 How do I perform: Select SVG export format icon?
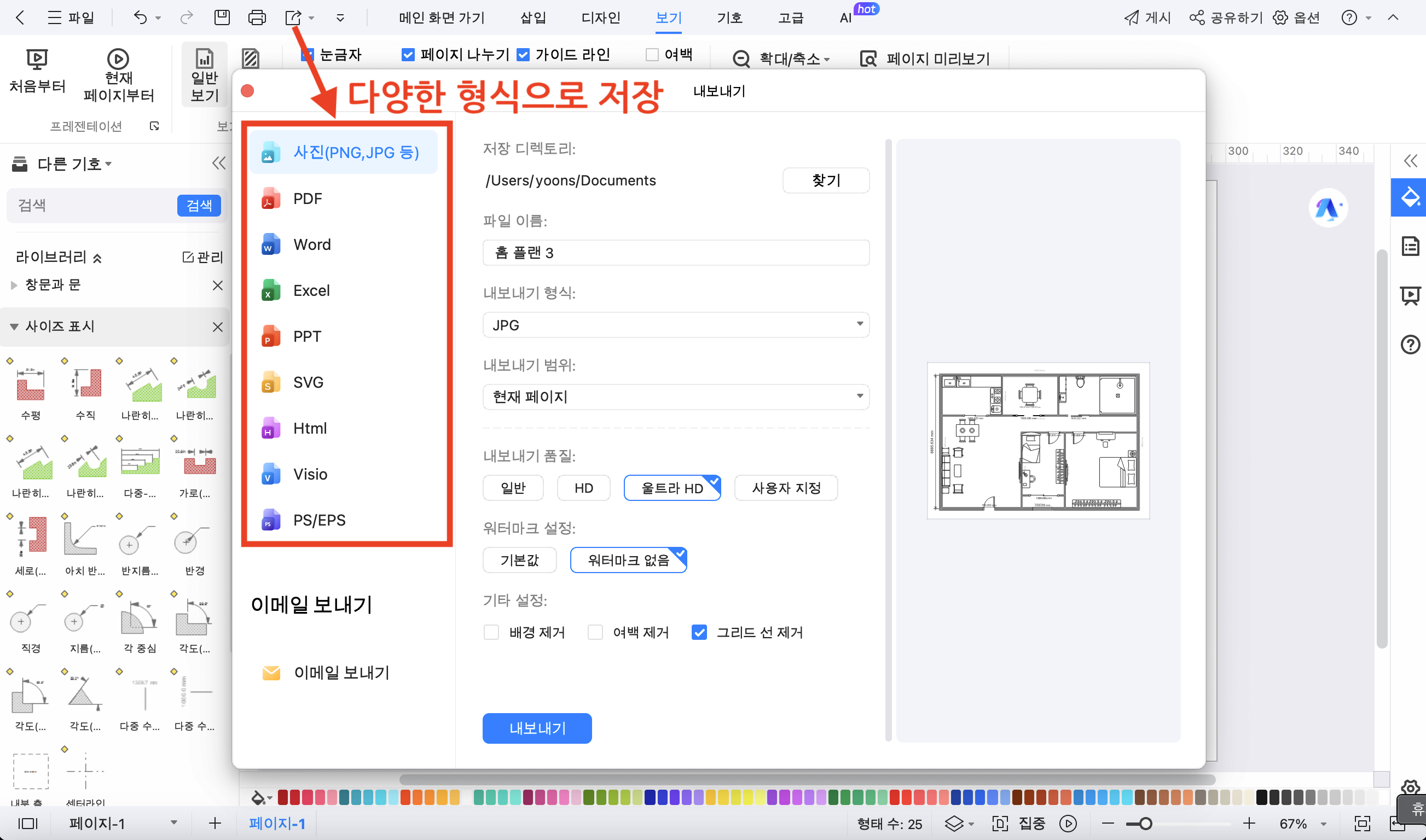pyautogui.click(x=269, y=382)
